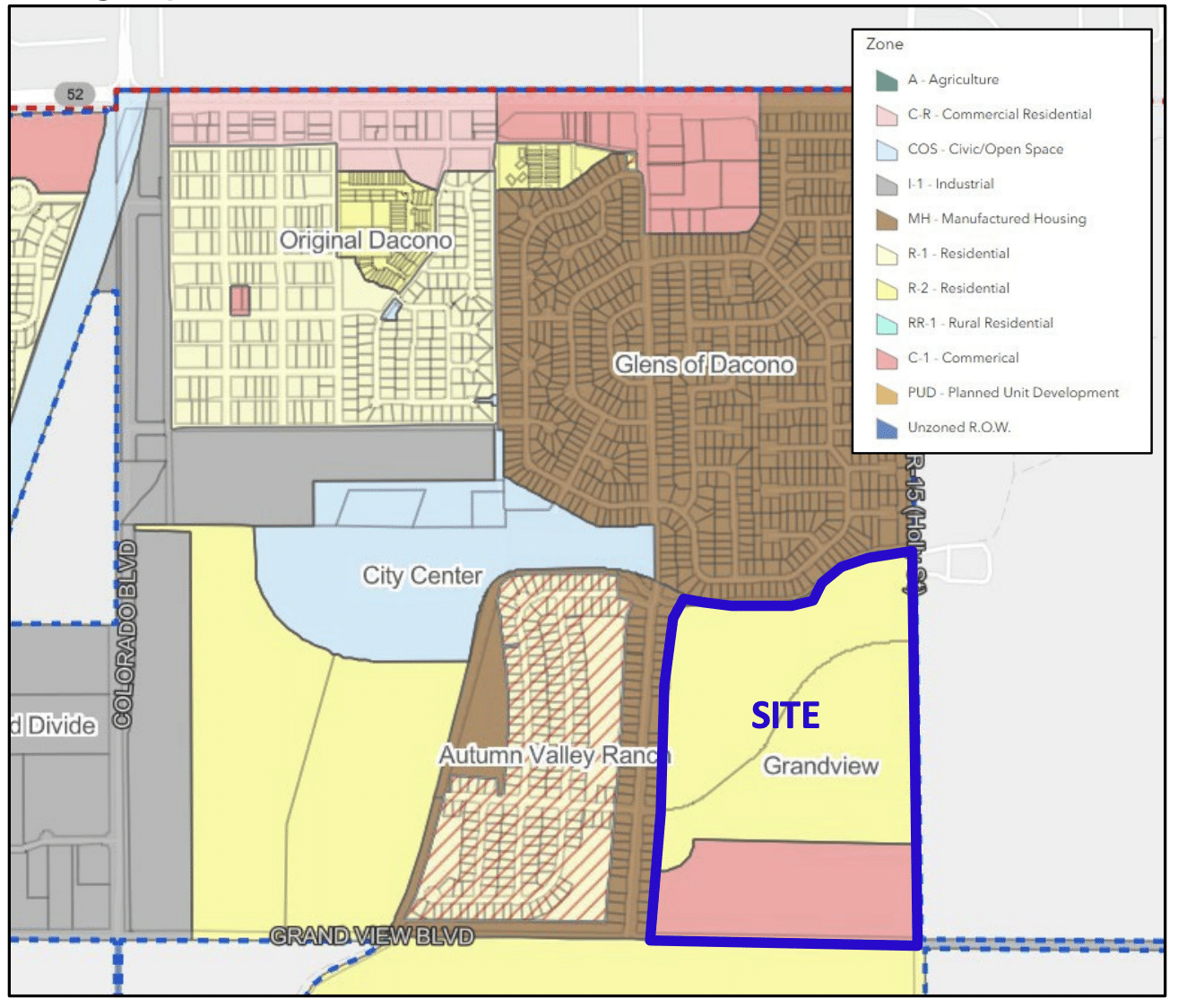Select the RR-1 Rural Residential swatch
Viewport: 1178px width, 1008px height.
pyautogui.click(x=887, y=324)
